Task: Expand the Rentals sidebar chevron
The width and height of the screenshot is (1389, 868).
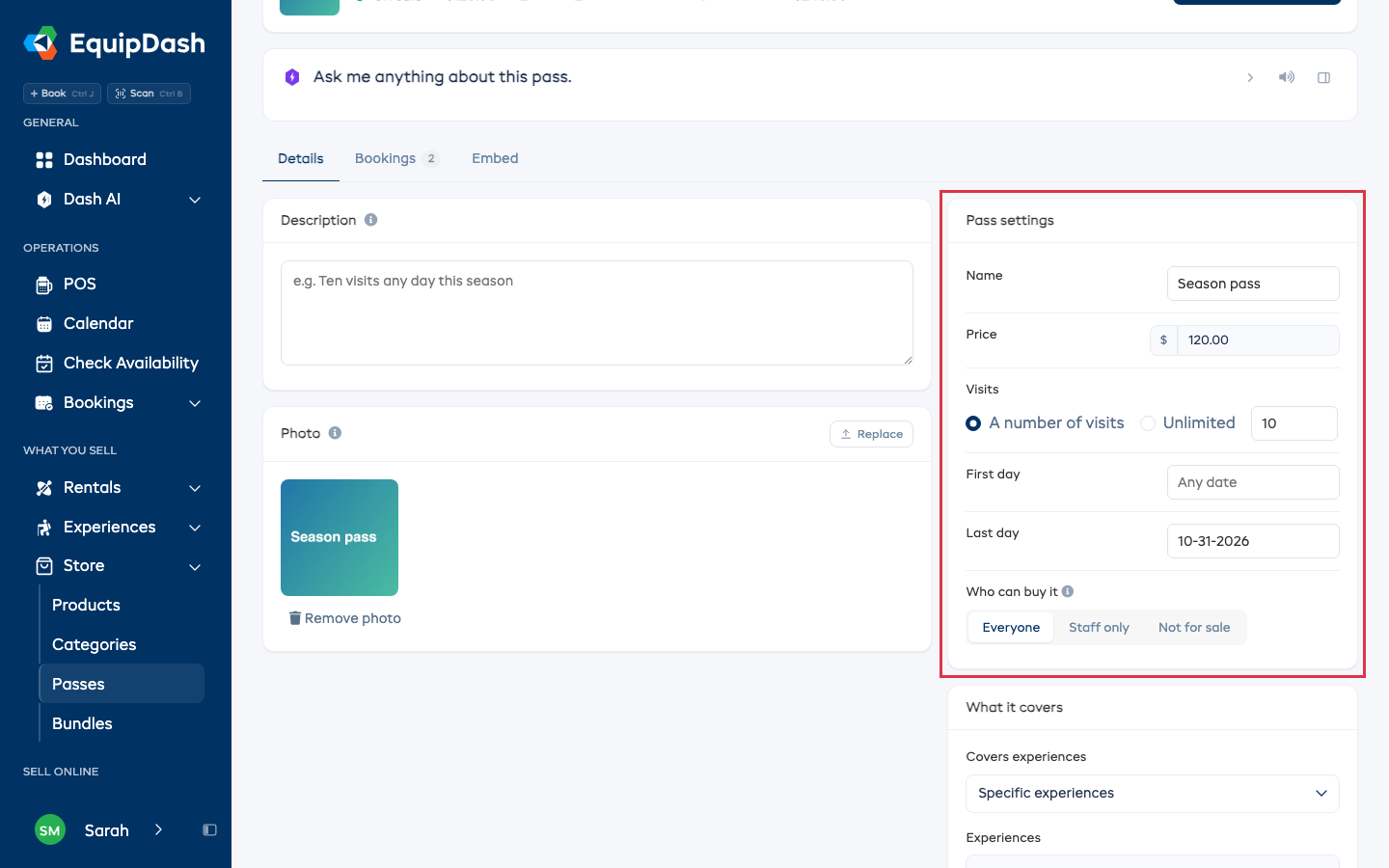Action: pos(195,488)
